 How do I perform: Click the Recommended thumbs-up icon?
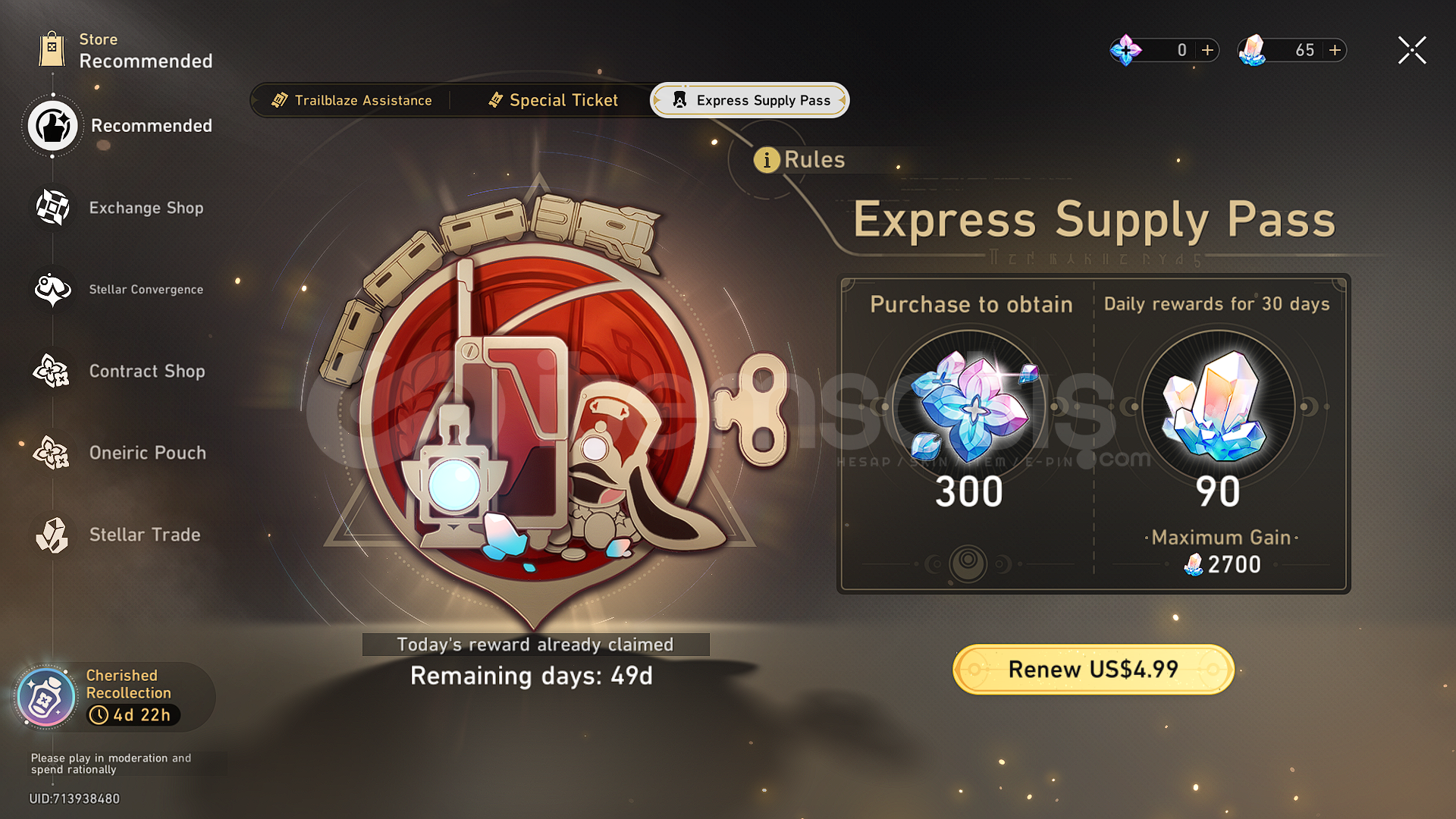(x=52, y=126)
